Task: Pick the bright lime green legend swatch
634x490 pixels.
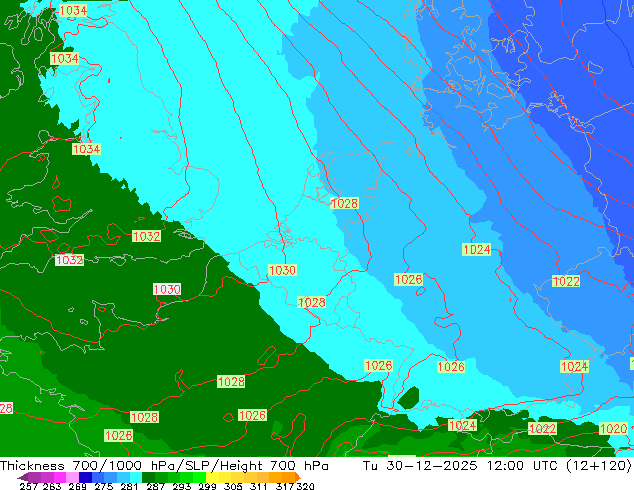Action: coord(199,477)
